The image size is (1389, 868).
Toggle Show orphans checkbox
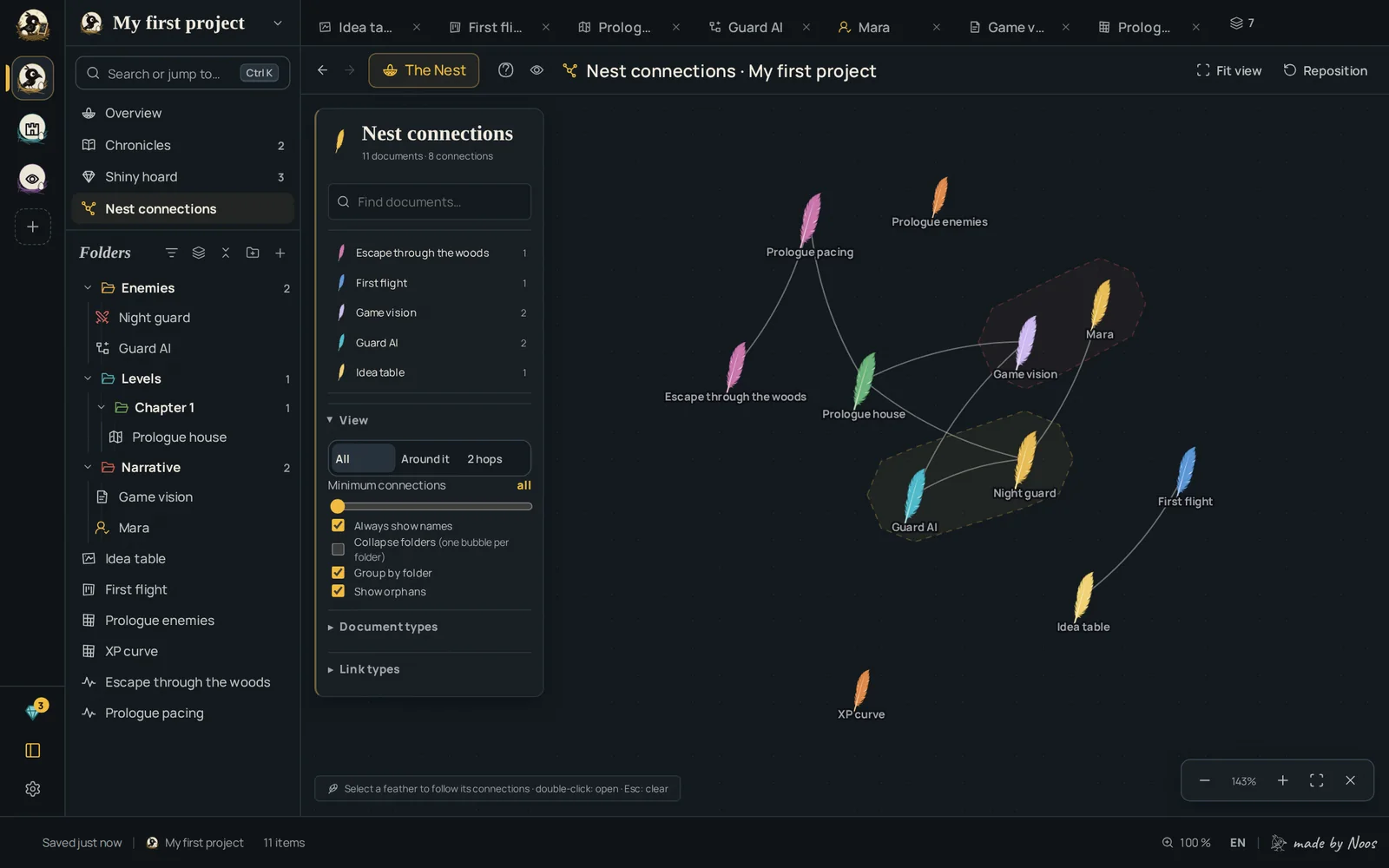339,591
